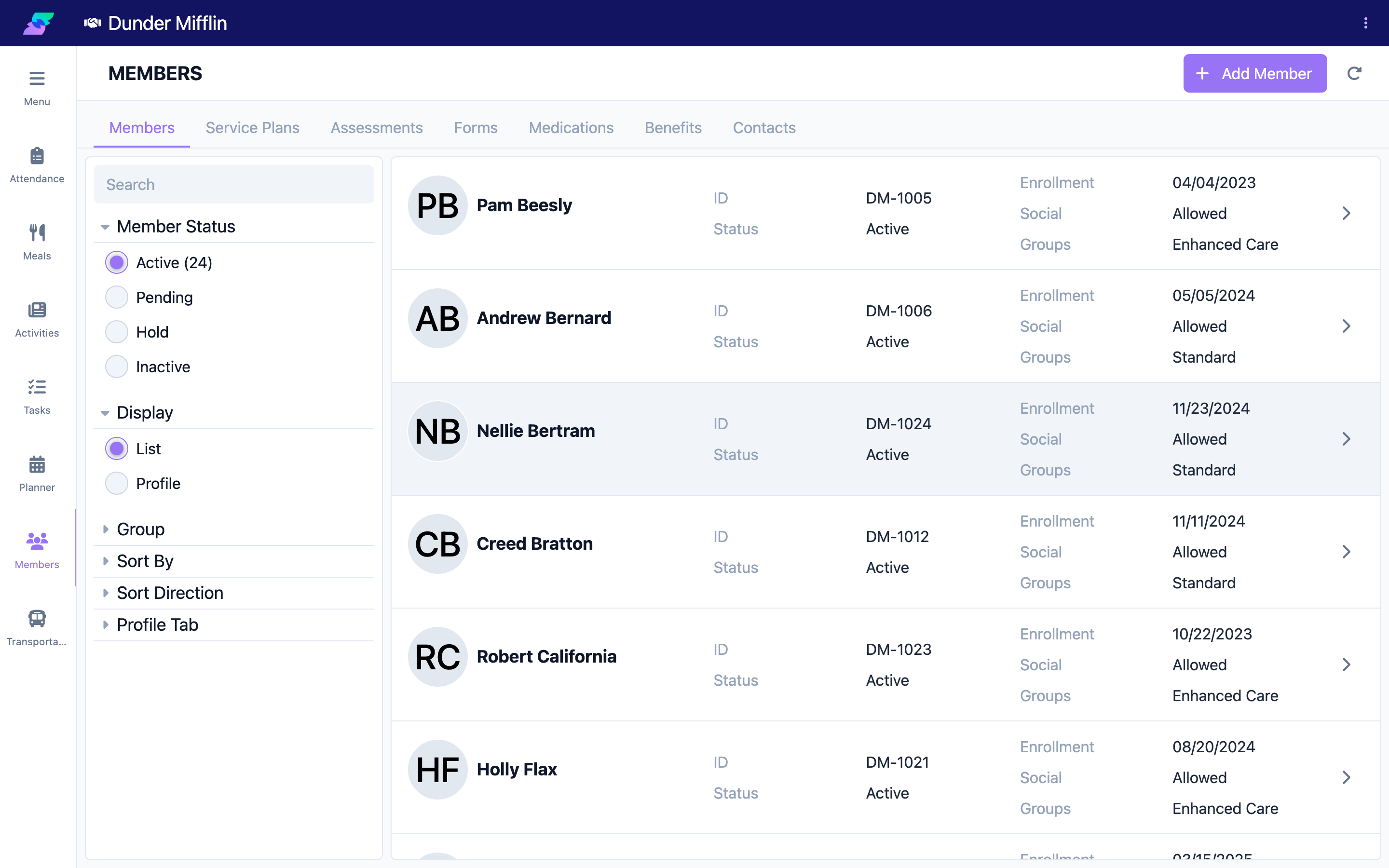Open the hamburger Menu icon

pyautogui.click(x=37, y=78)
